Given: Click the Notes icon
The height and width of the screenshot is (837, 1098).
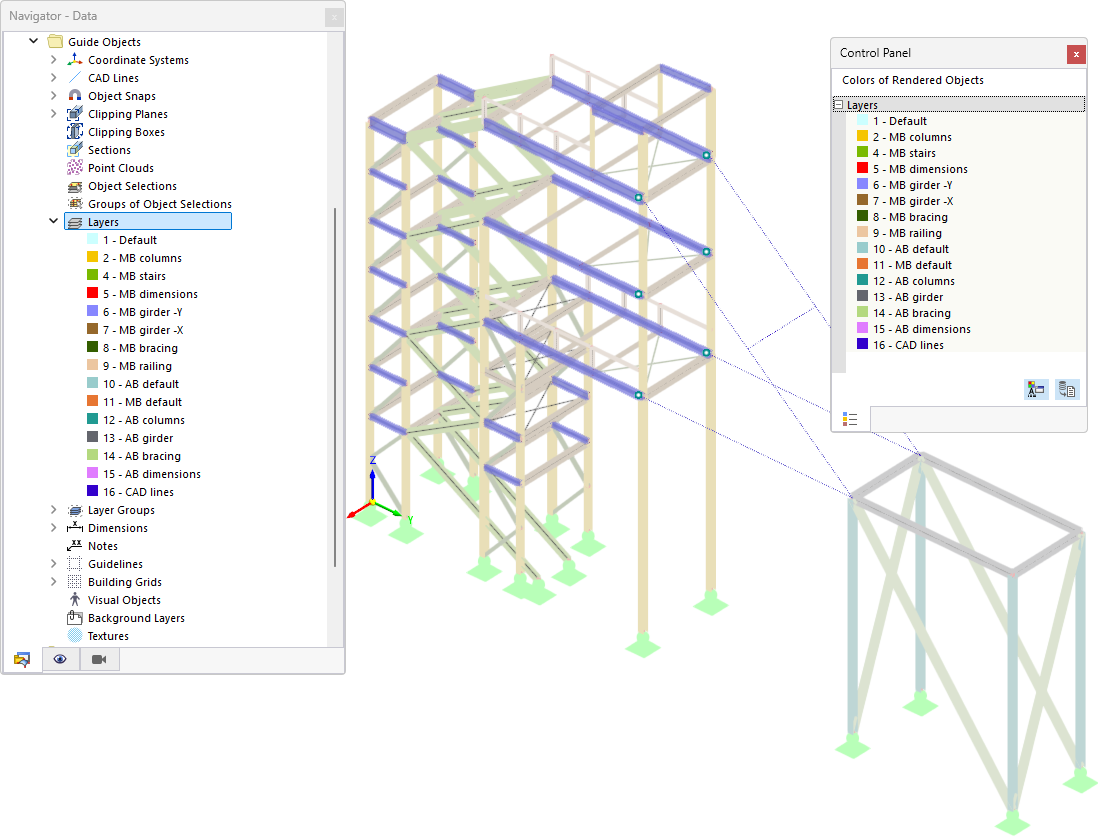Looking at the screenshot, I should 75,546.
